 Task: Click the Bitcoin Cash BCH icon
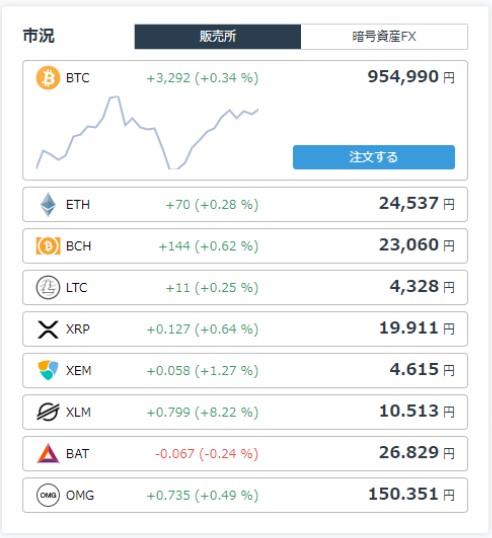point(48,246)
